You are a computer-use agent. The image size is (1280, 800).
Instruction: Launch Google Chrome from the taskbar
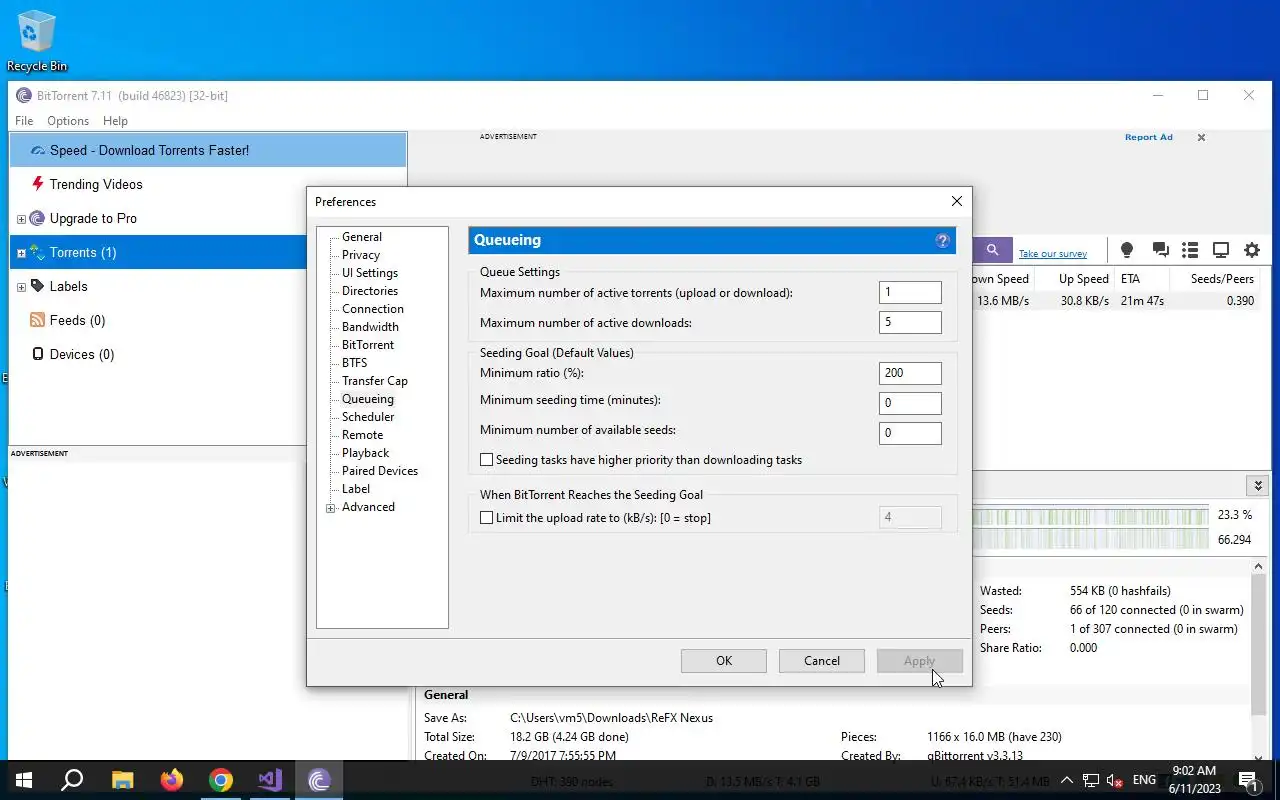221,780
